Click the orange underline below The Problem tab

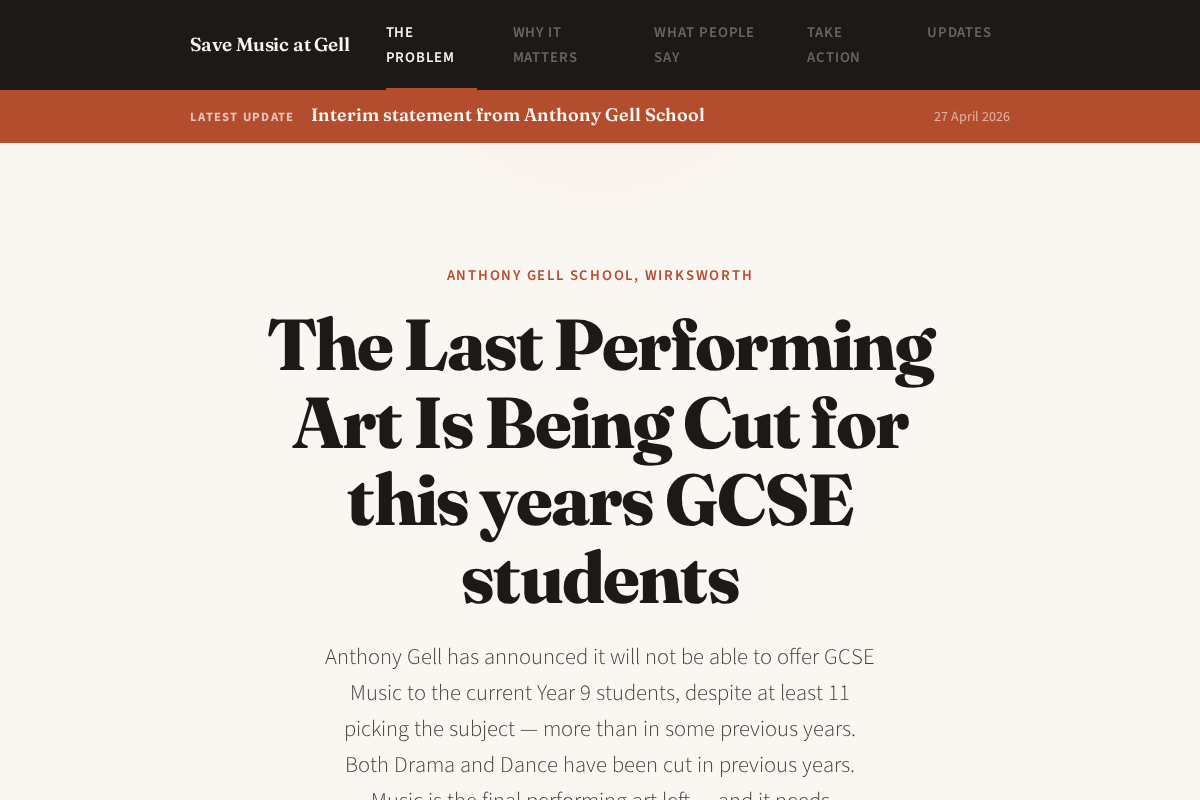(x=431, y=88)
